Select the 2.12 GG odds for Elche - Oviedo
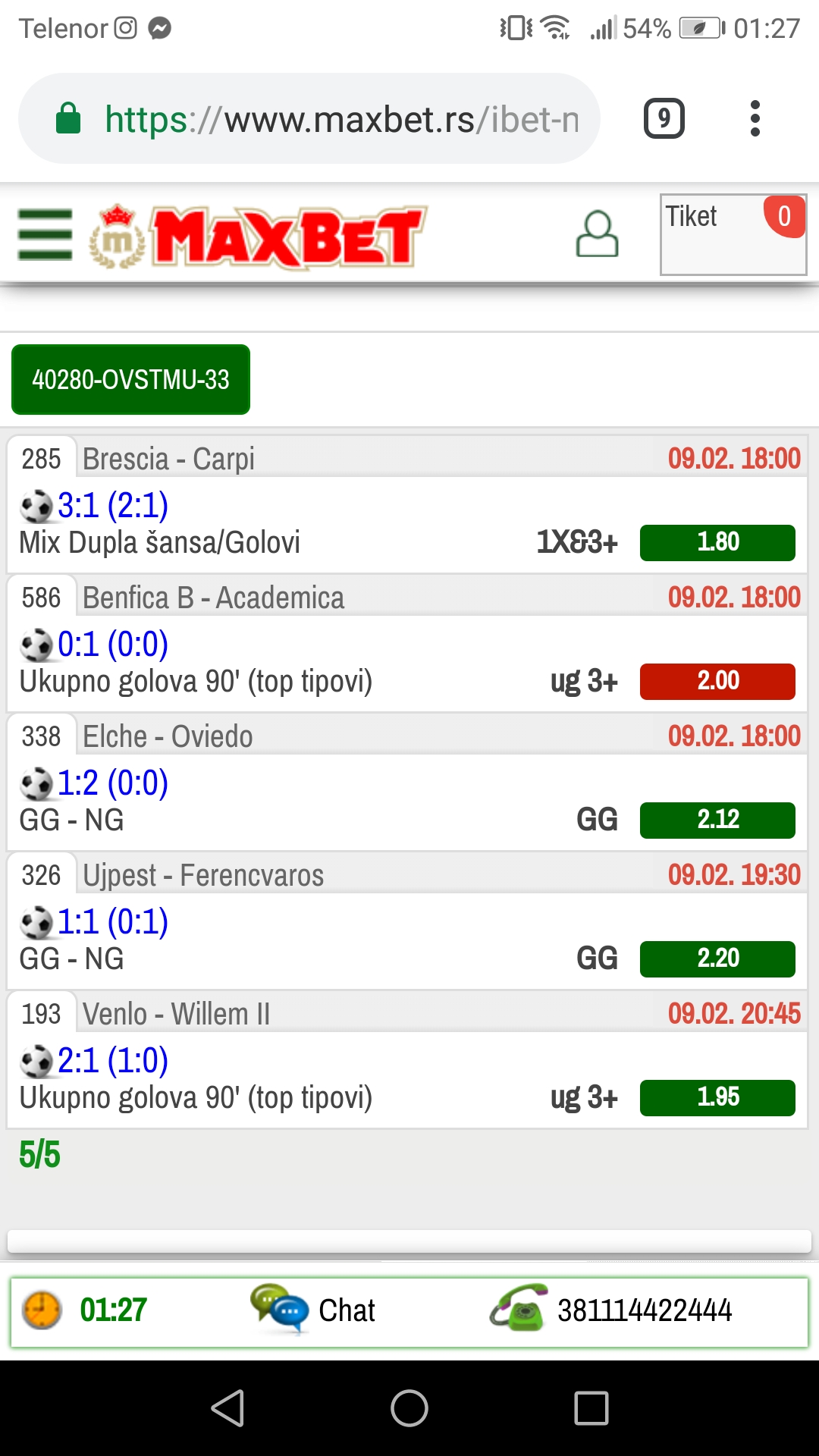819x1456 pixels. 717,821
